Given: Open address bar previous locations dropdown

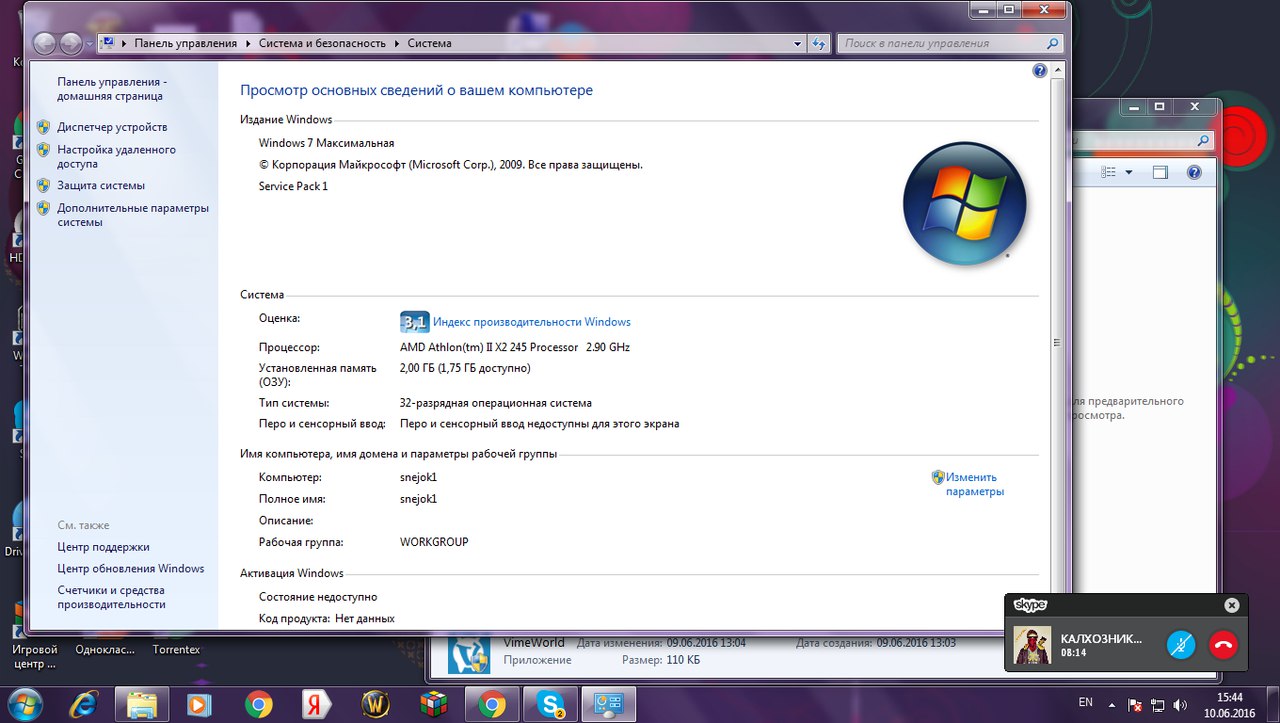Looking at the screenshot, I should (x=797, y=44).
